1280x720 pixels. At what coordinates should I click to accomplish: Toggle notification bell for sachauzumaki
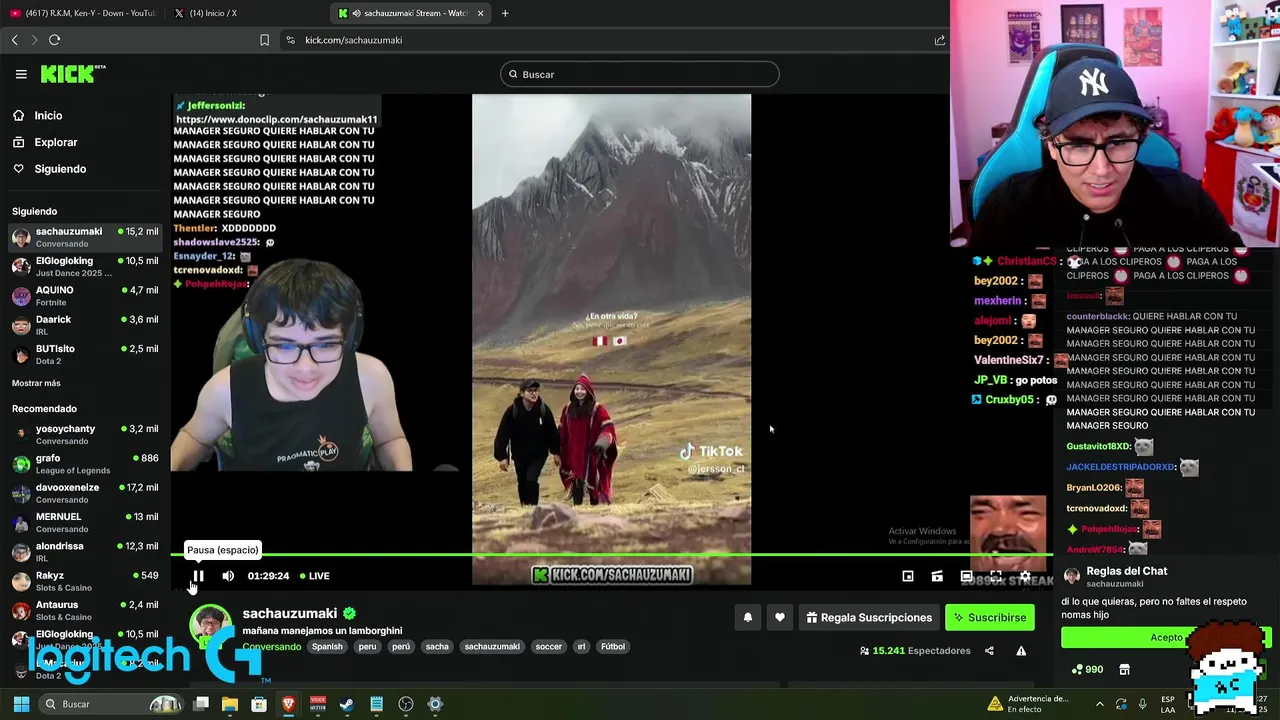747,618
